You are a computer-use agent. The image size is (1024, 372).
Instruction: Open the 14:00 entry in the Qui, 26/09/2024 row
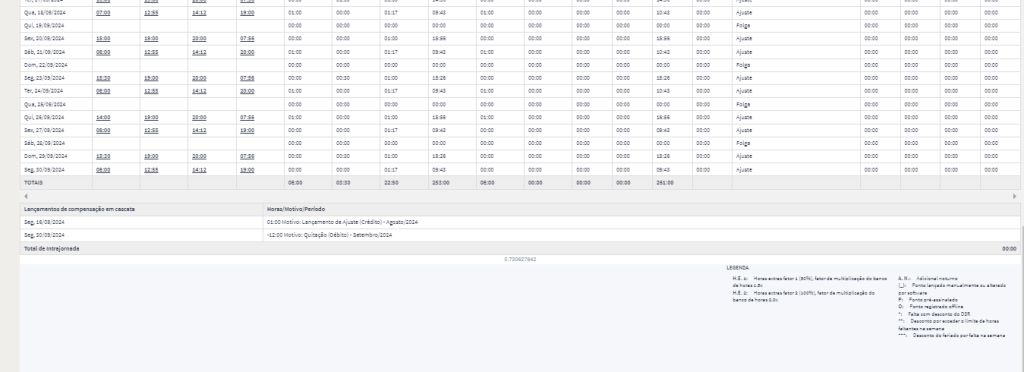click(103, 117)
